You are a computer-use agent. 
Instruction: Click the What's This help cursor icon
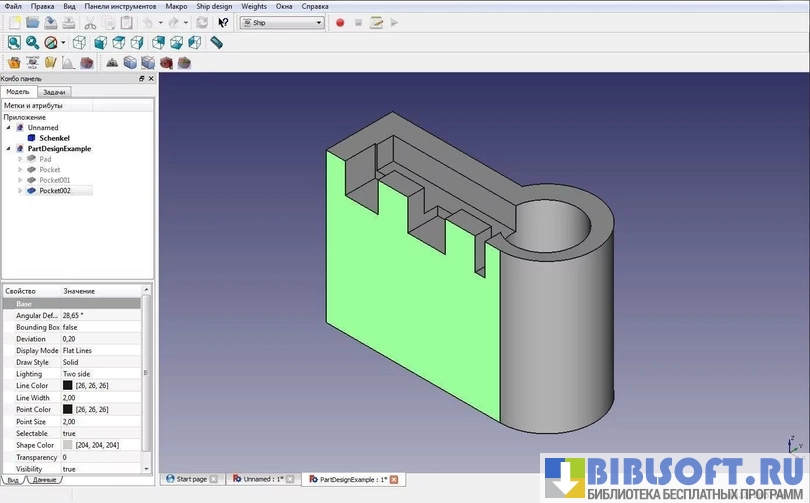223,22
